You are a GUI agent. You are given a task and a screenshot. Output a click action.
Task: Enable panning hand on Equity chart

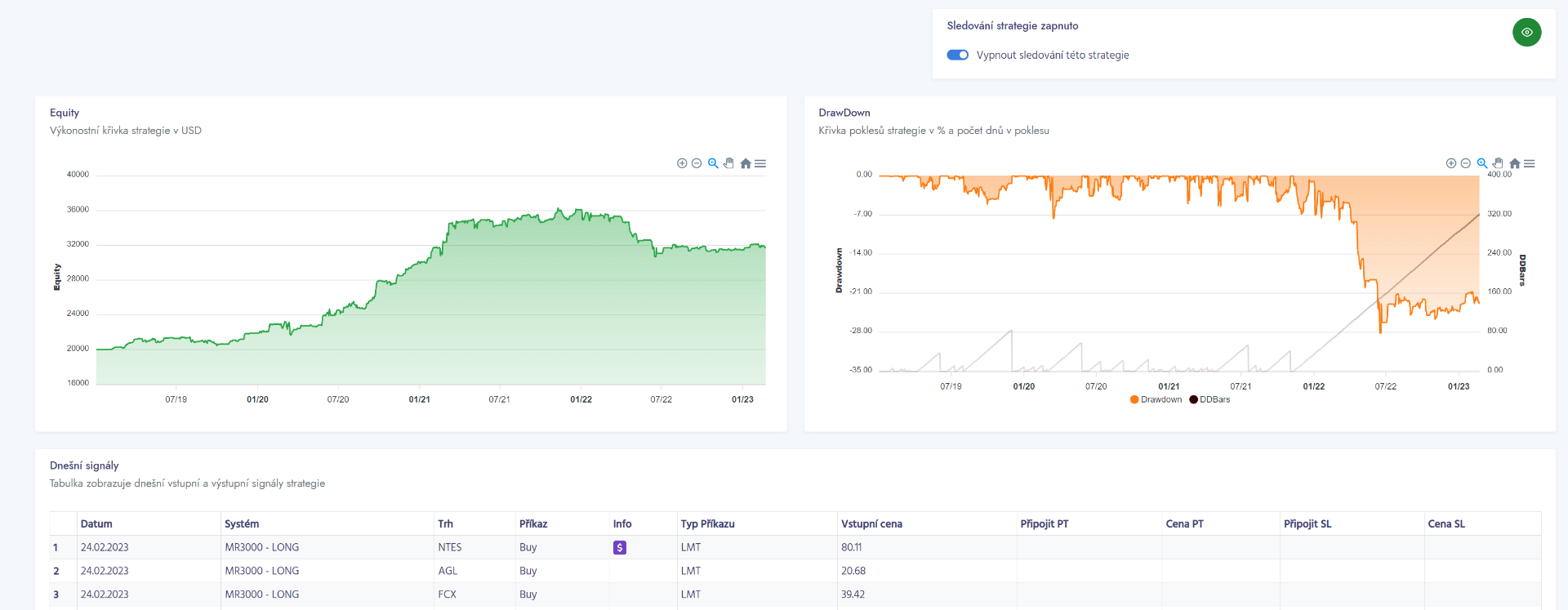click(x=728, y=163)
